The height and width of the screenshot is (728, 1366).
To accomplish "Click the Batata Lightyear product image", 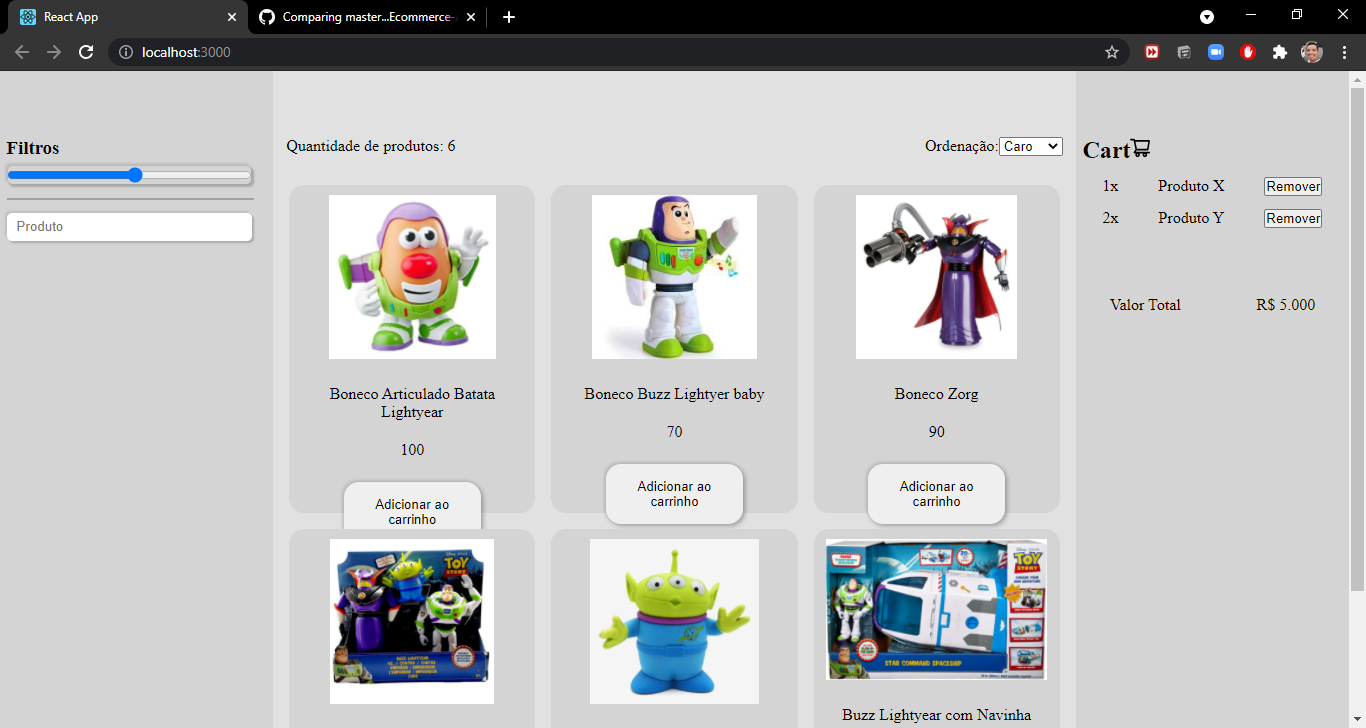I will (x=412, y=277).
